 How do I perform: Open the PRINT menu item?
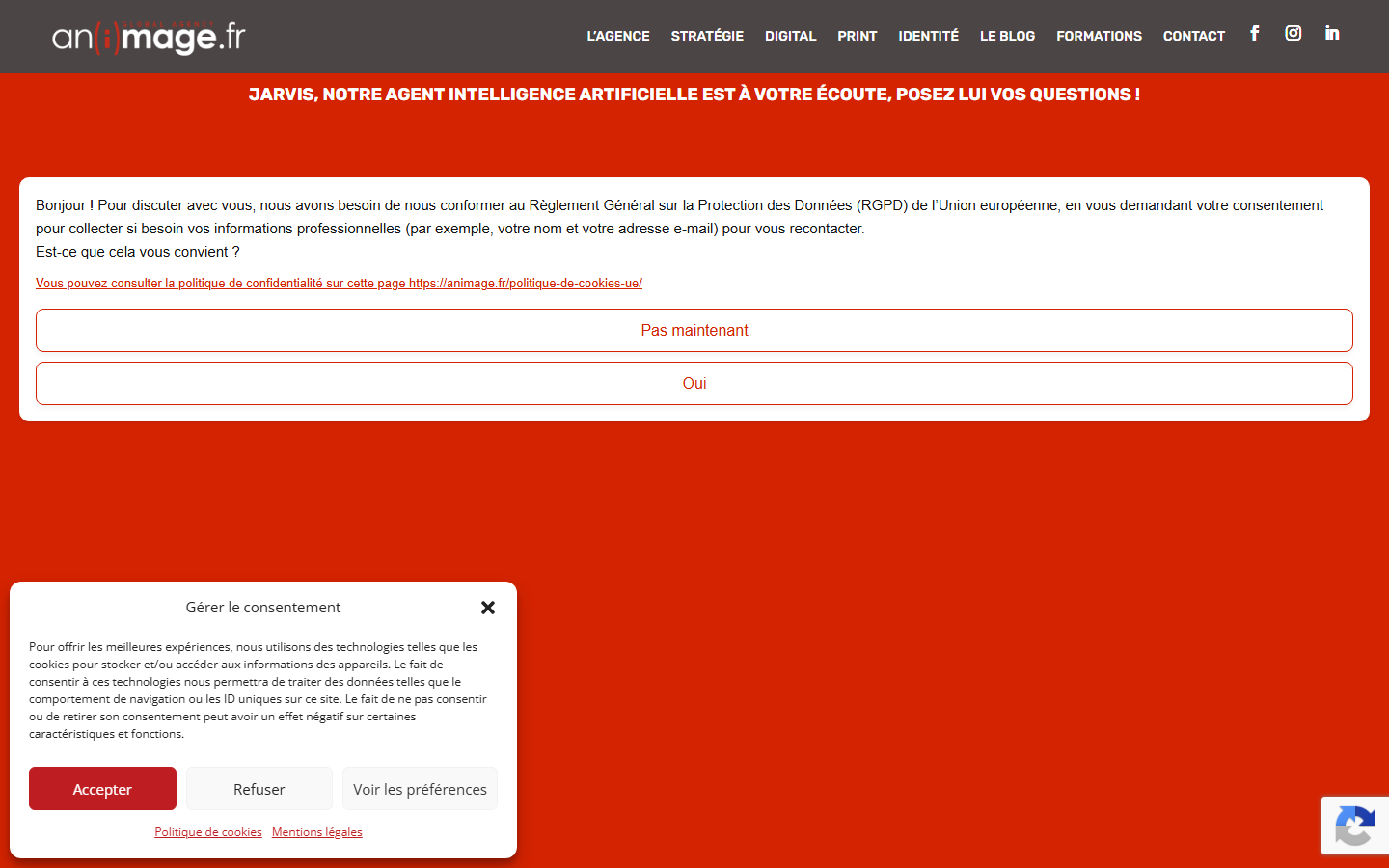click(857, 36)
